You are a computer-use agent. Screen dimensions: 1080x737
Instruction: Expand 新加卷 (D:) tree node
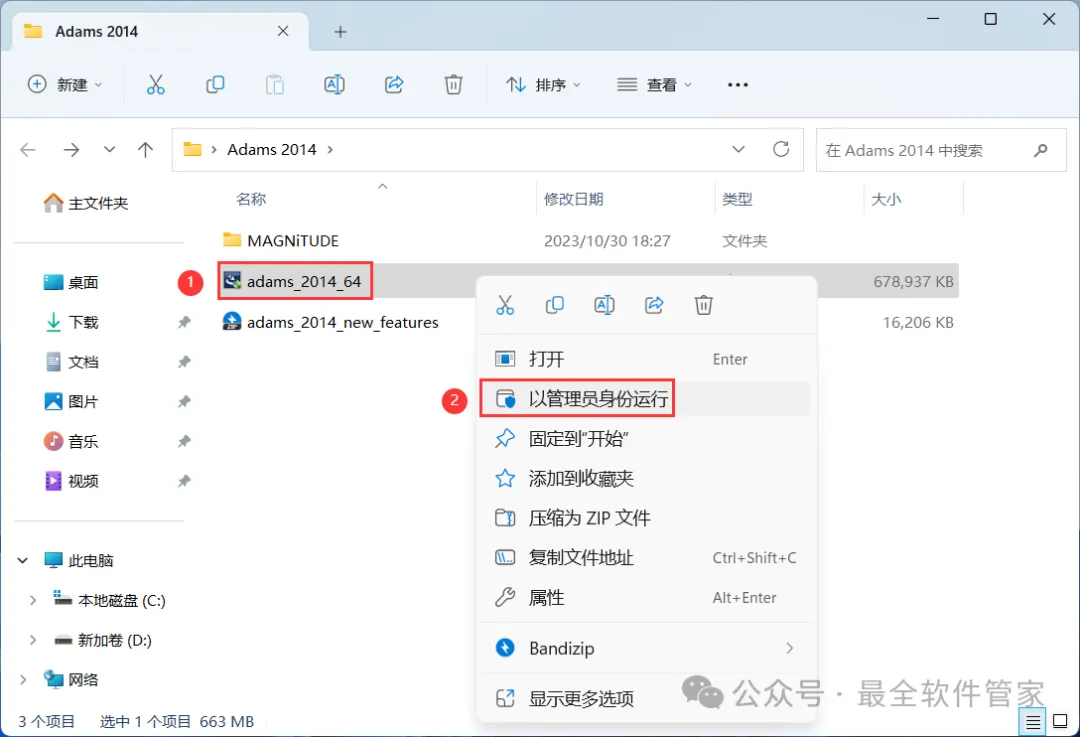[32, 641]
